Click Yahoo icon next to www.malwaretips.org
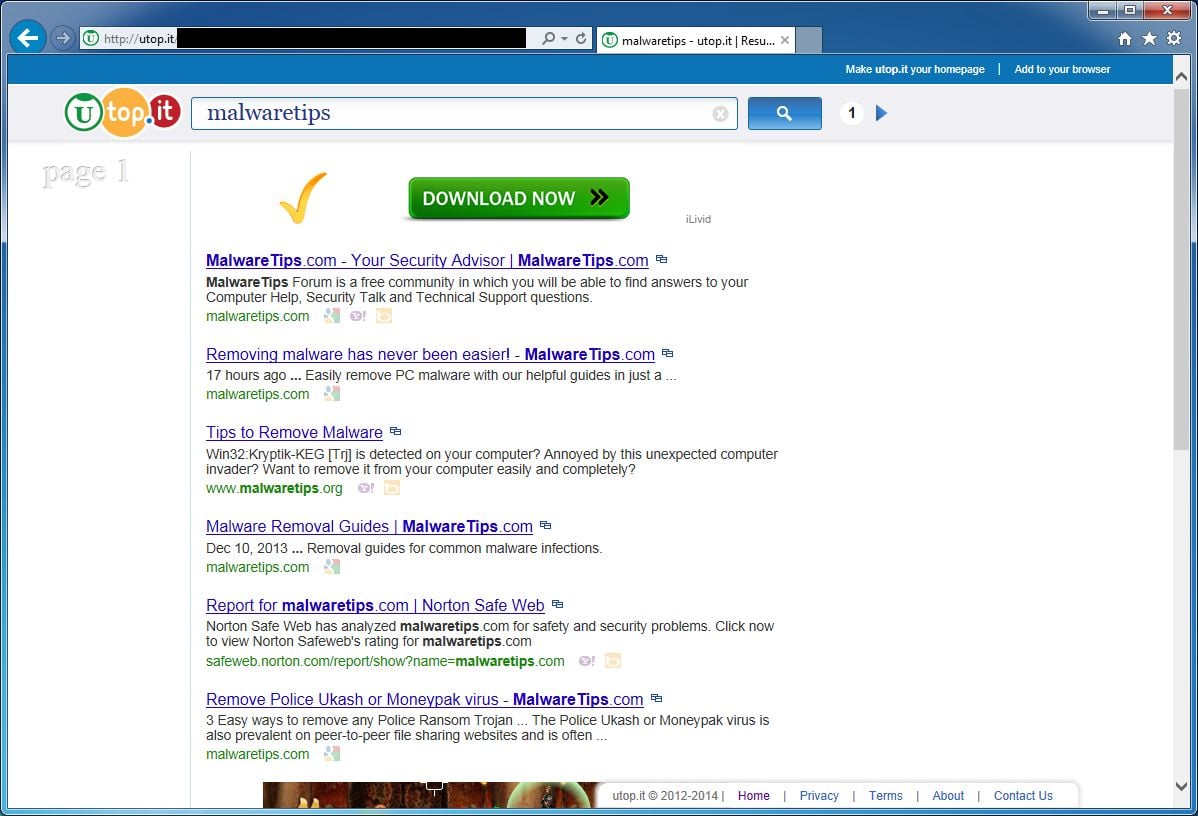Image resolution: width=1198 pixels, height=816 pixels. coord(366,487)
